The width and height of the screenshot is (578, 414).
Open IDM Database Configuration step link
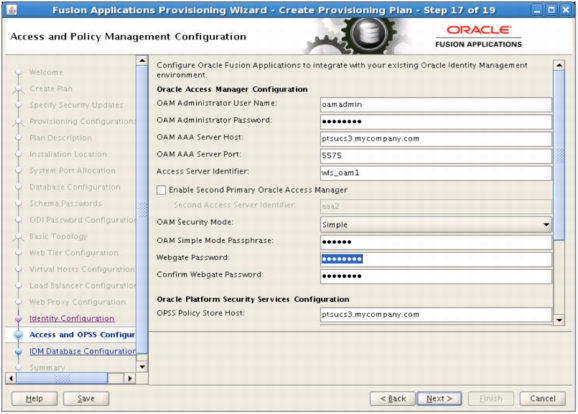(x=83, y=351)
